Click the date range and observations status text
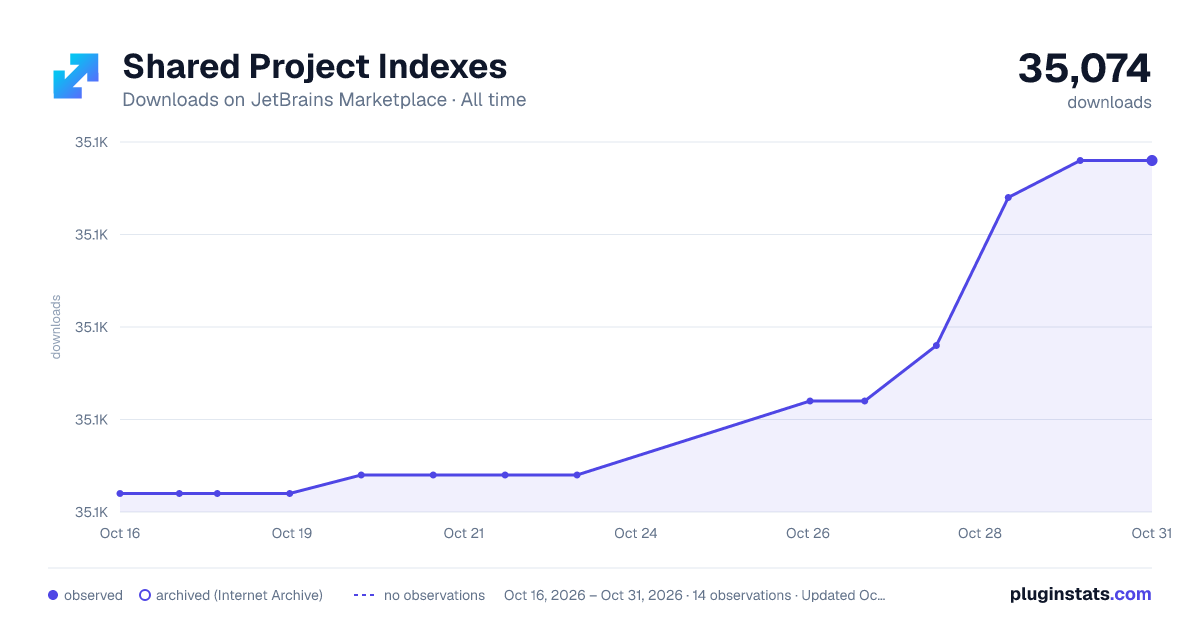 tap(695, 595)
